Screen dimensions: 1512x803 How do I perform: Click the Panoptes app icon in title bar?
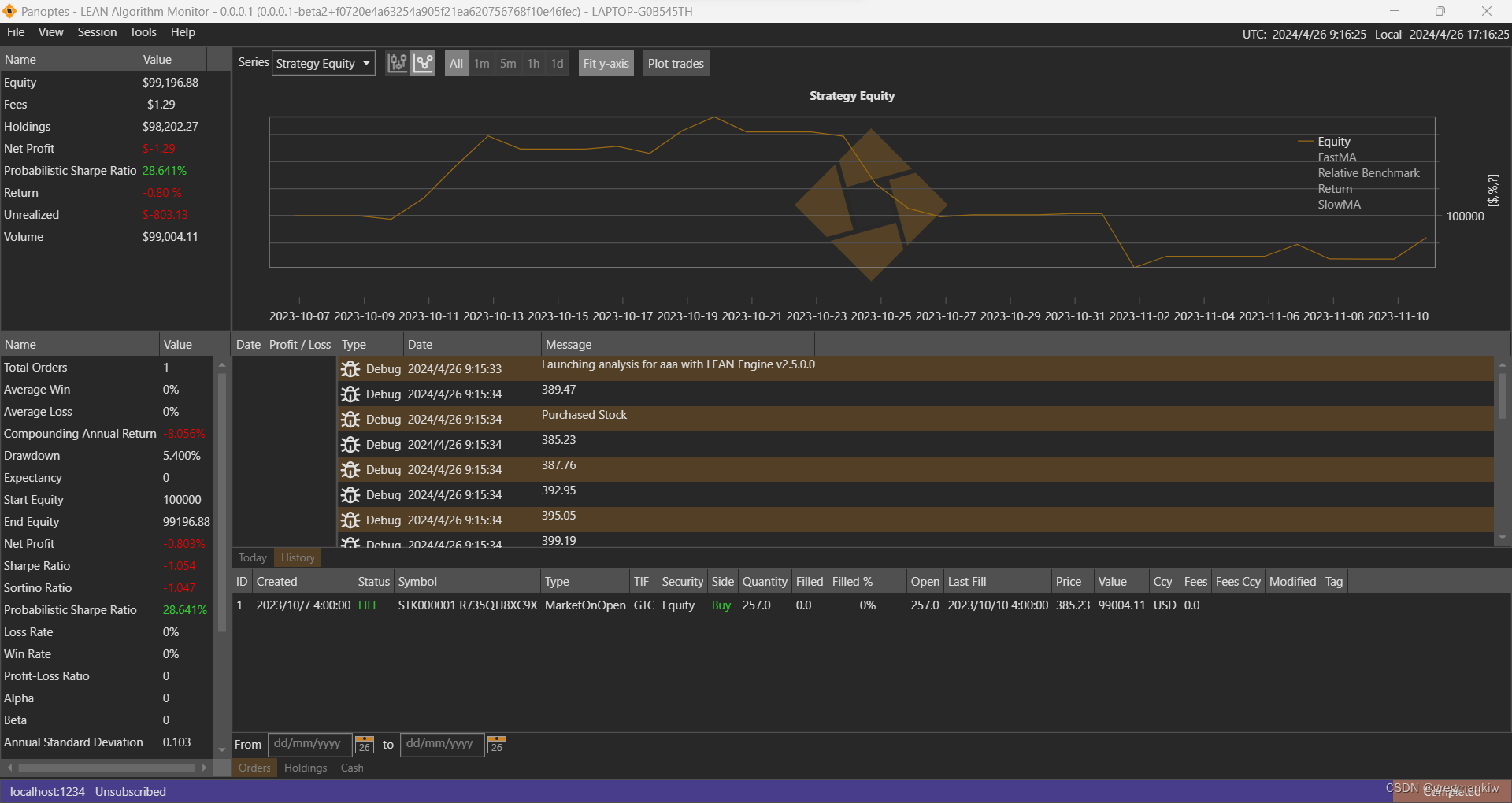[9, 11]
